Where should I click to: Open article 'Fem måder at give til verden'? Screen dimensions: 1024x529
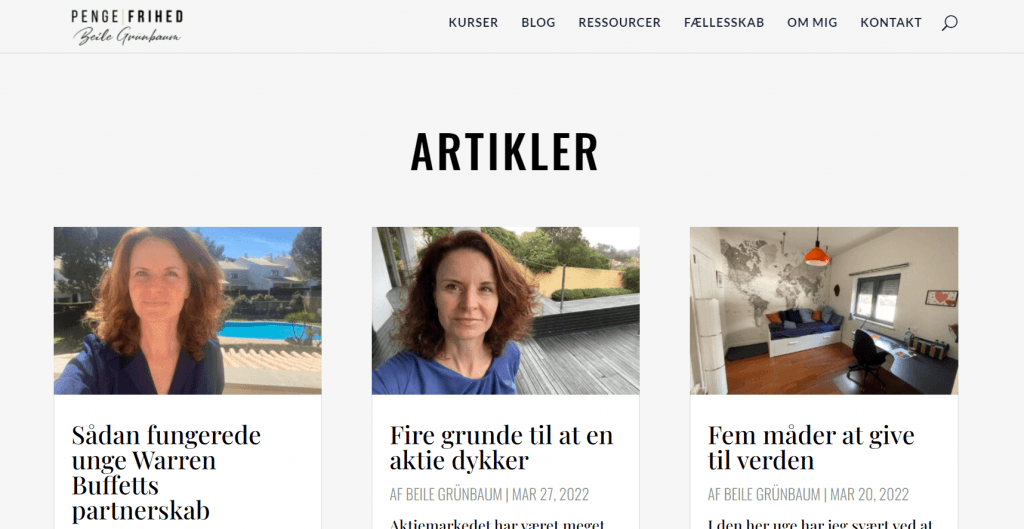(811, 447)
